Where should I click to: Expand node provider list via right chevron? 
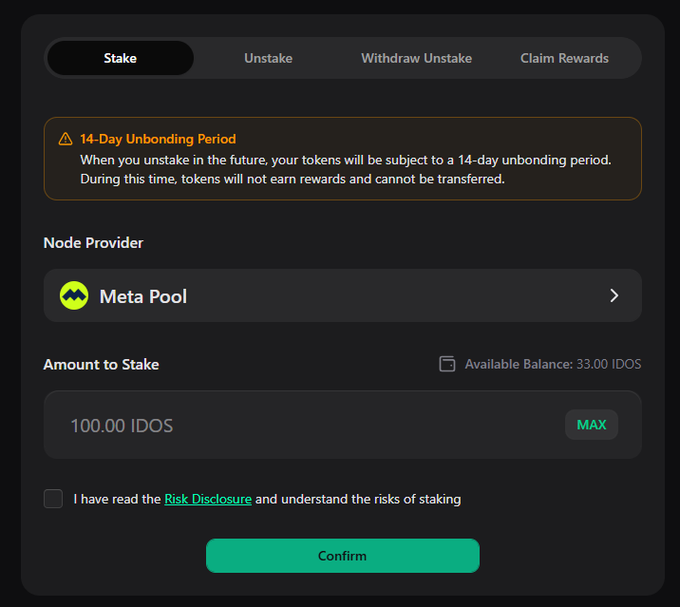[x=614, y=296]
